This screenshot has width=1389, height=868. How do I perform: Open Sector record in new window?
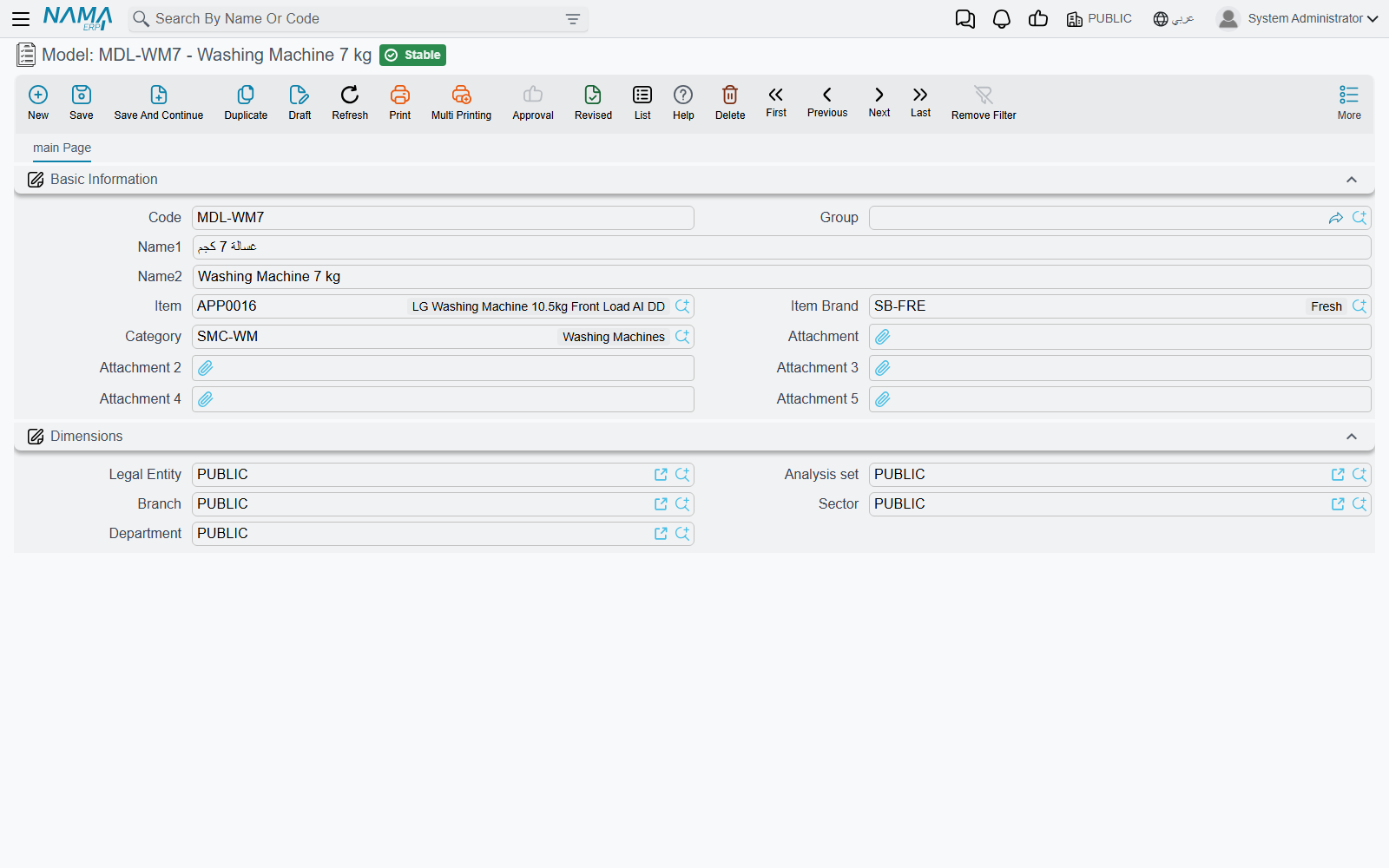(1338, 504)
